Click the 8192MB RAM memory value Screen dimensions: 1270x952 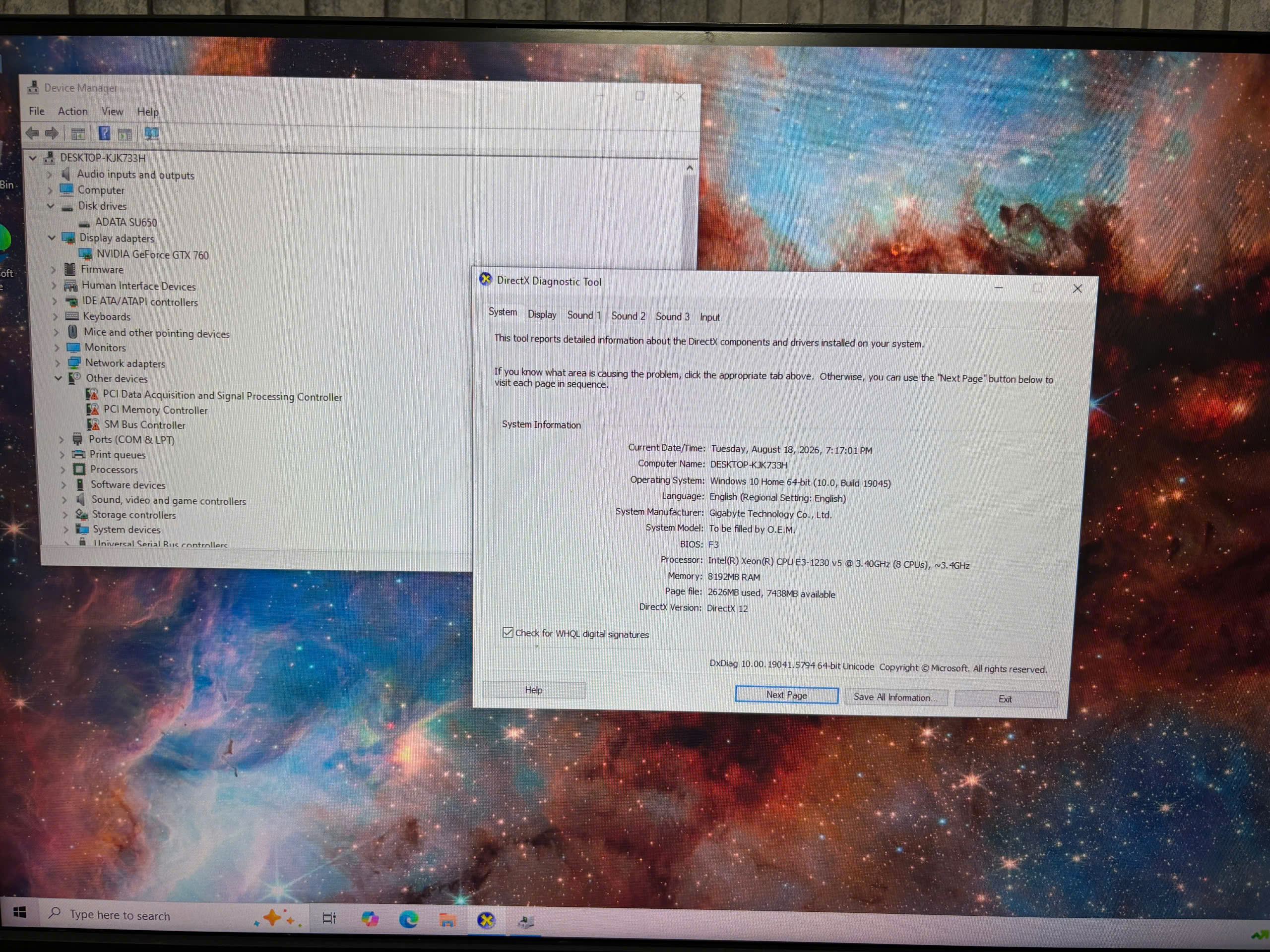click(733, 577)
